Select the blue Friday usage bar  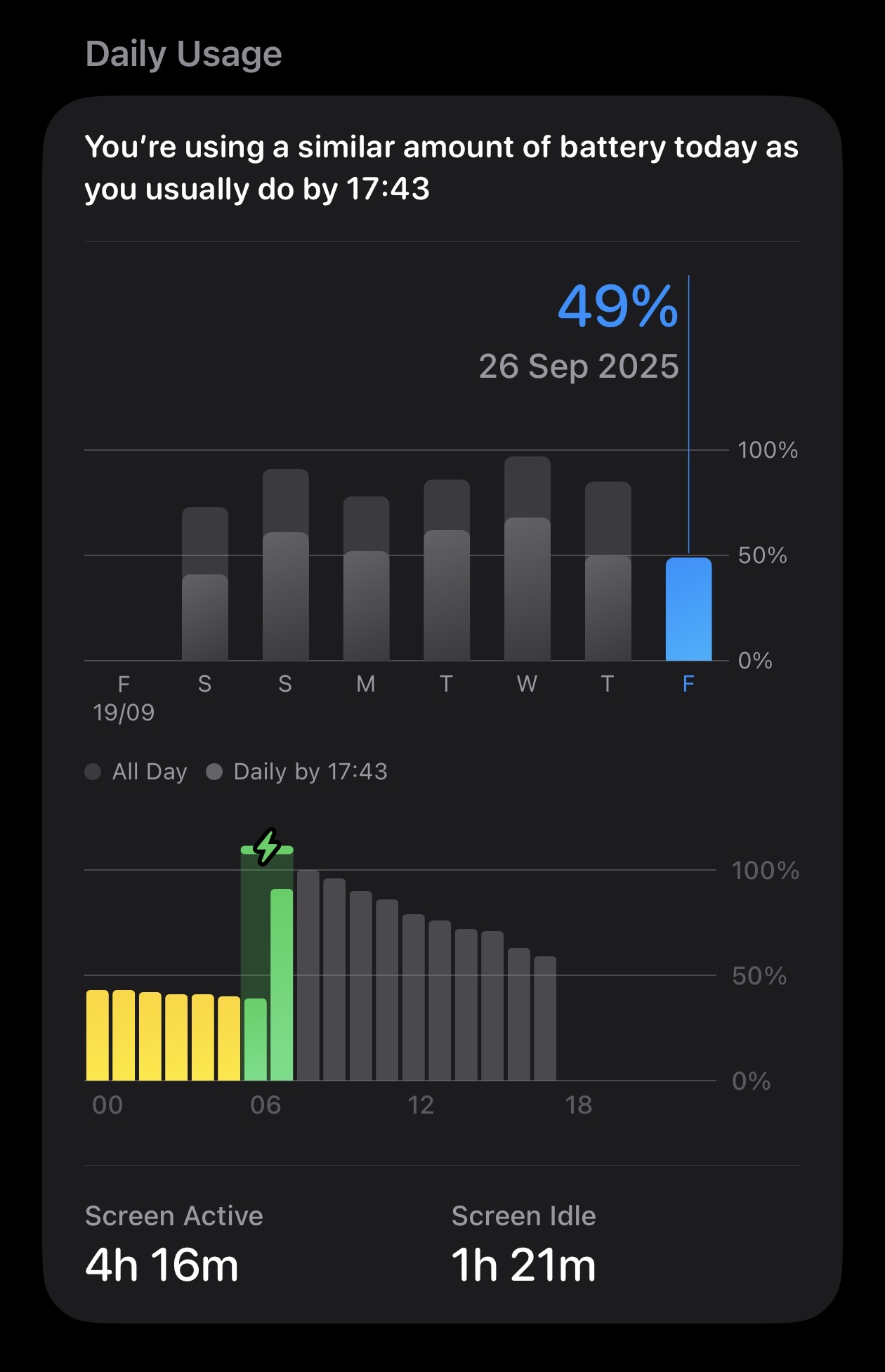pos(688,609)
